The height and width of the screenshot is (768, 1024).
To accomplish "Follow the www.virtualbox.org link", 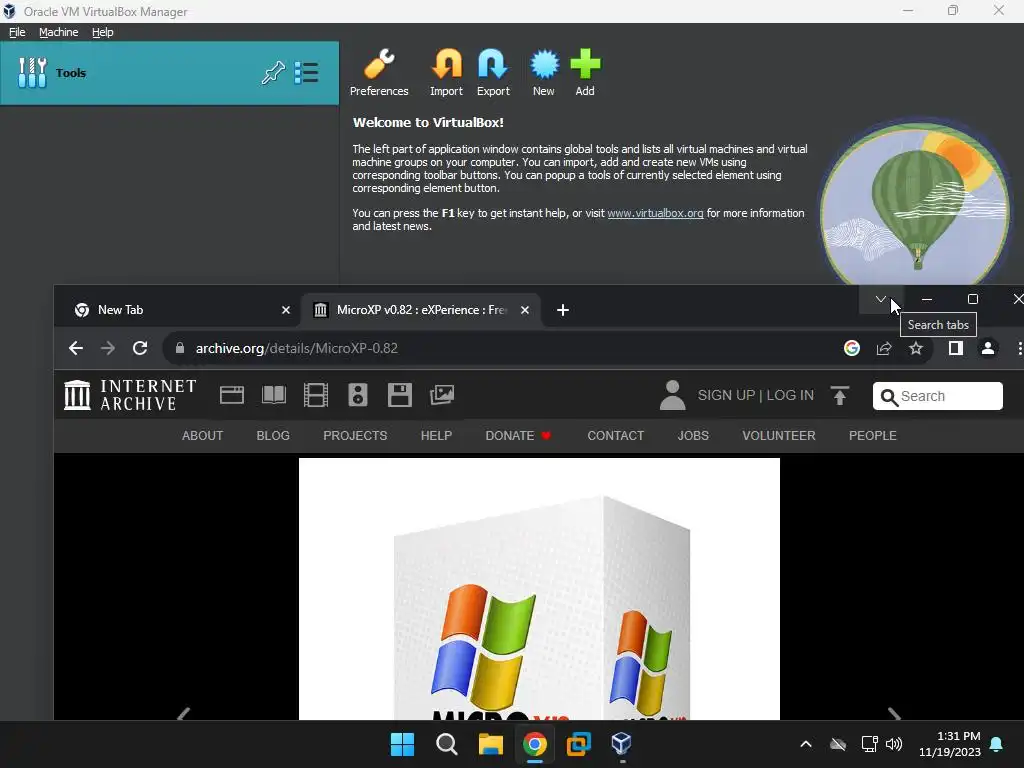I will point(655,213).
